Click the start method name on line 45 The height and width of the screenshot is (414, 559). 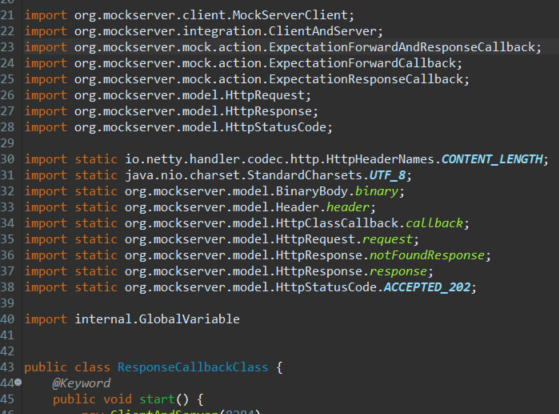[157, 399]
